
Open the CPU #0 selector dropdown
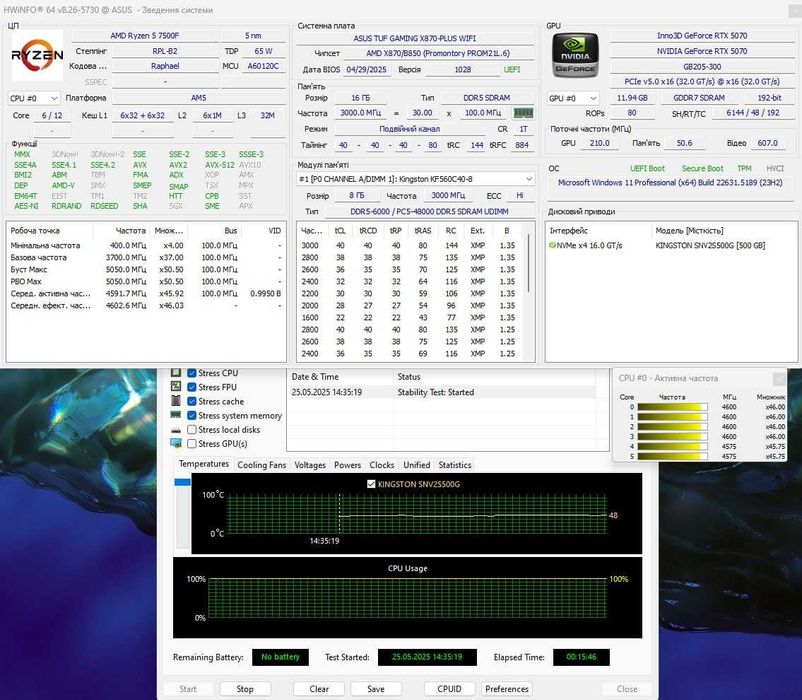point(34,98)
